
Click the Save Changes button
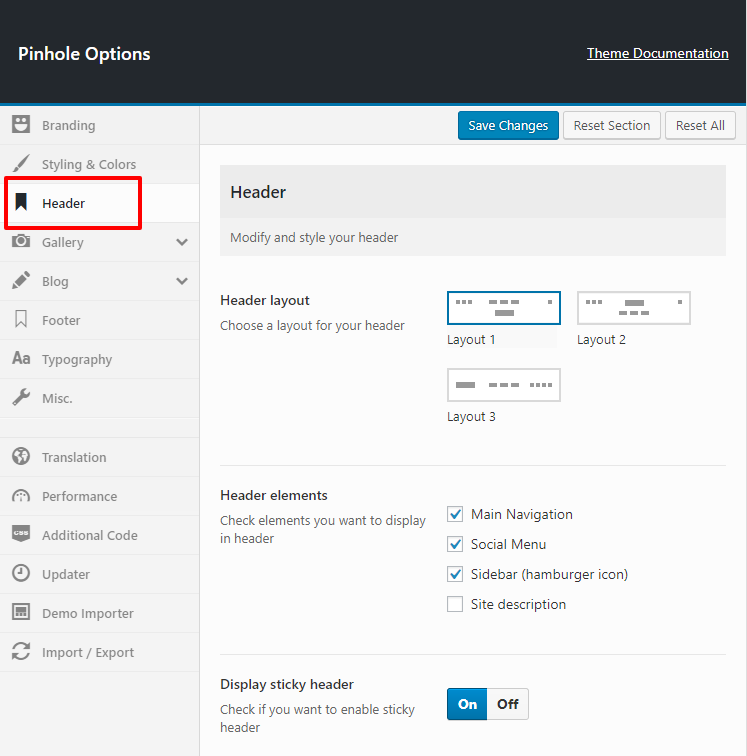[508, 125]
